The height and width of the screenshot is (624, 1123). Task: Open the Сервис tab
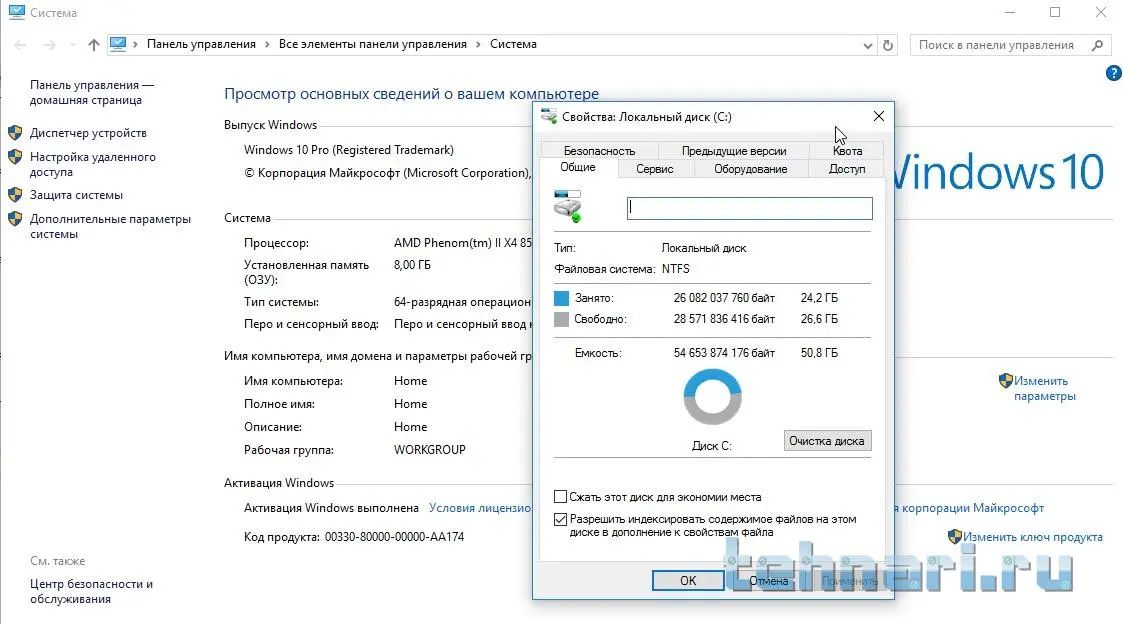pyautogui.click(x=655, y=169)
